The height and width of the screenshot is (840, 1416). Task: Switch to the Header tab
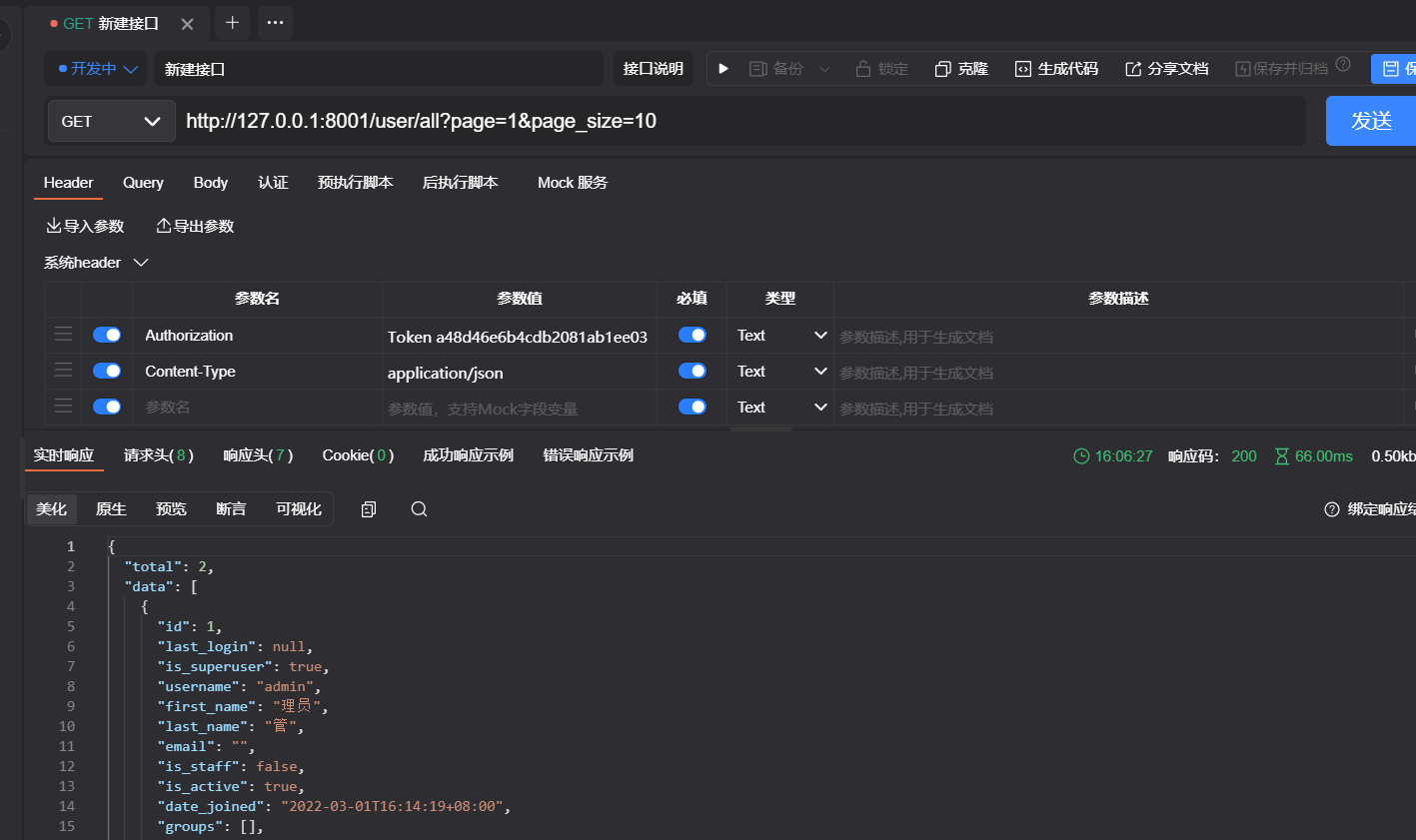[68, 182]
